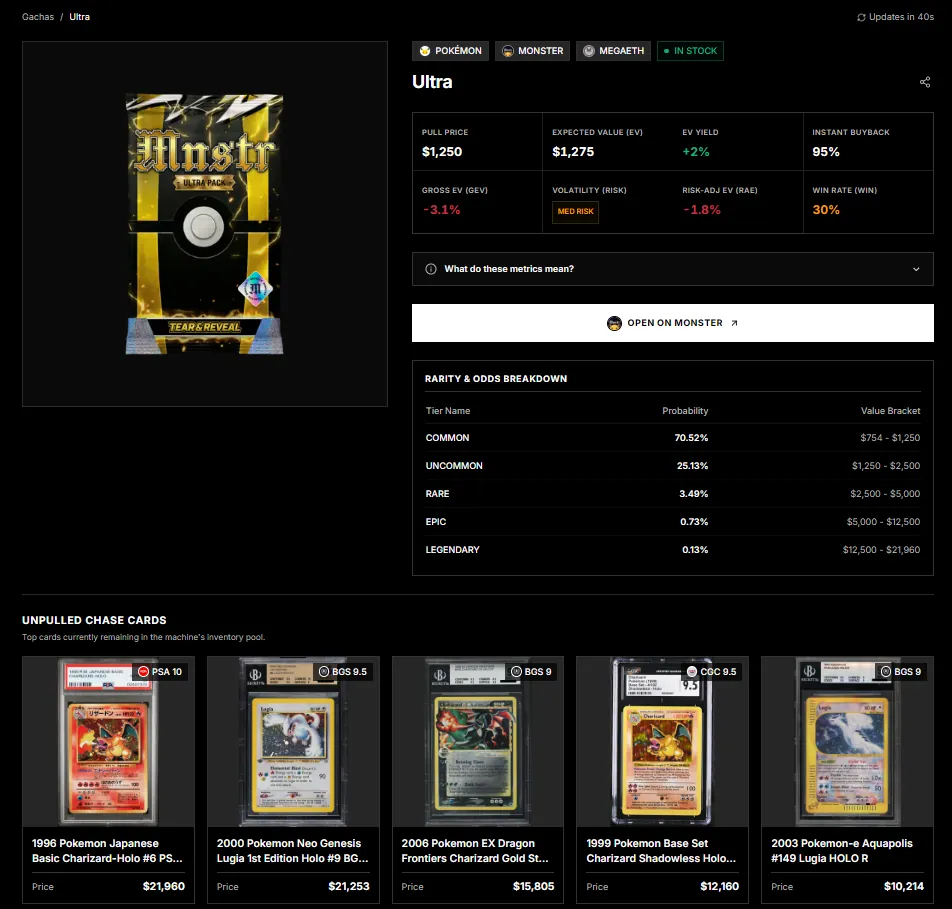Click the Gross EV -3.1% value
Screen dimensions: 952x909
tap(441, 210)
